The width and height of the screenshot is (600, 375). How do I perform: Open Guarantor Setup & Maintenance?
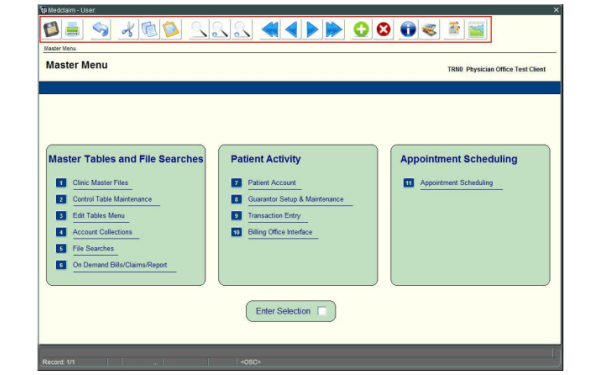[296, 199]
